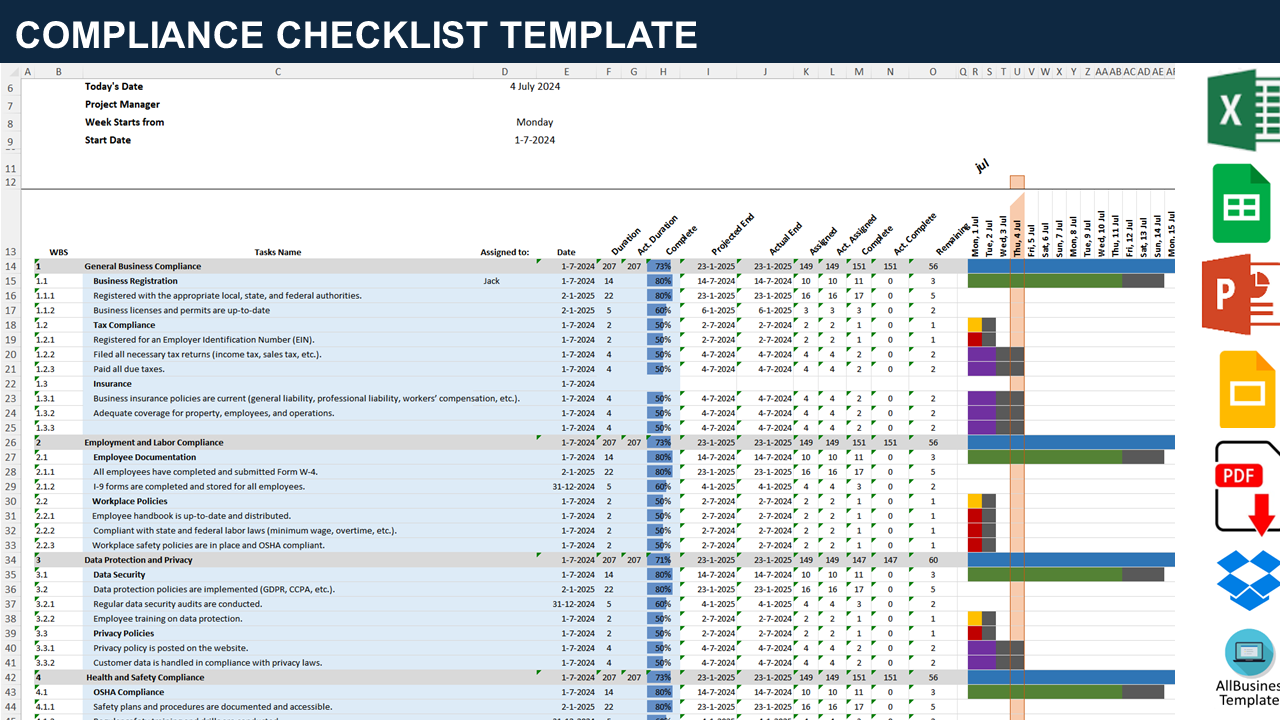Select the yellow Google Slides icon
Viewport: 1280px width, 720px height.
[1246, 390]
